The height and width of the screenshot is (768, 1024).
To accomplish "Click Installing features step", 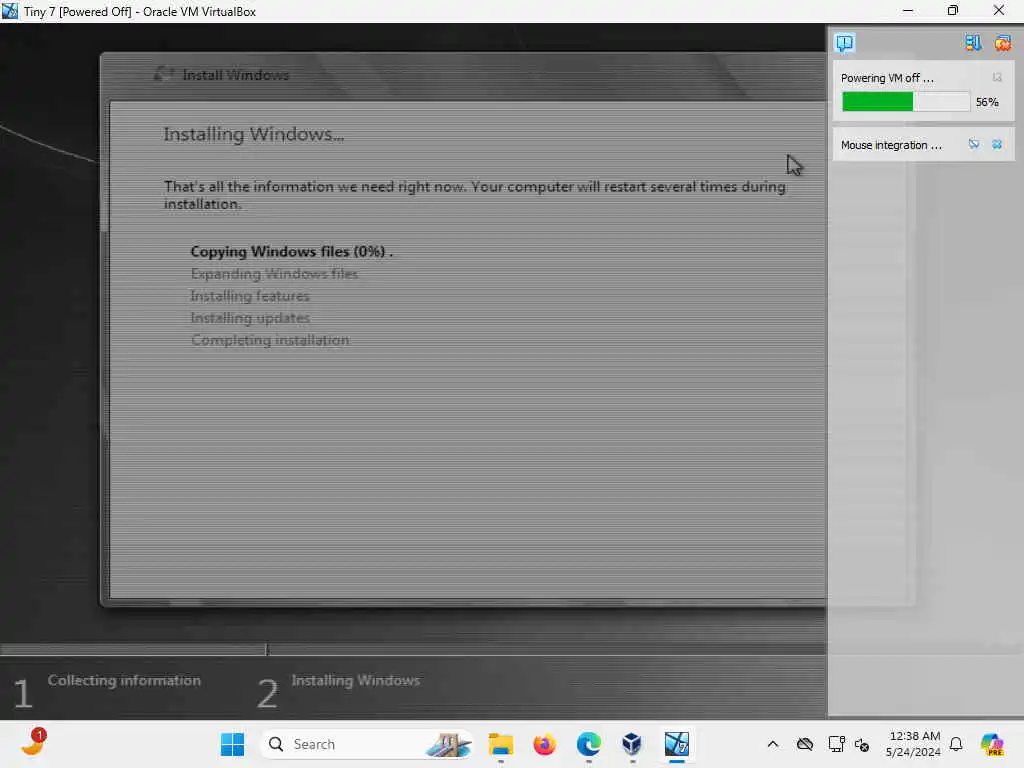I will pos(250,296).
